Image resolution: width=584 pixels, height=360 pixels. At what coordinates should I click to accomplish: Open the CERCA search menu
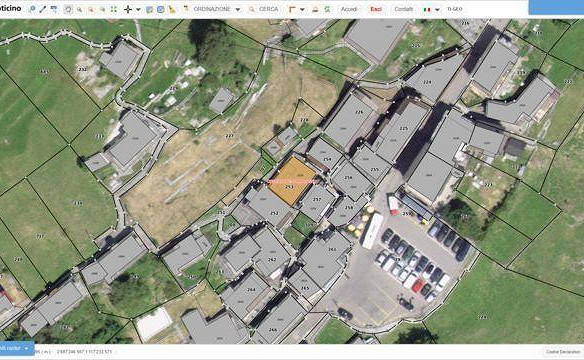click(264, 9)
